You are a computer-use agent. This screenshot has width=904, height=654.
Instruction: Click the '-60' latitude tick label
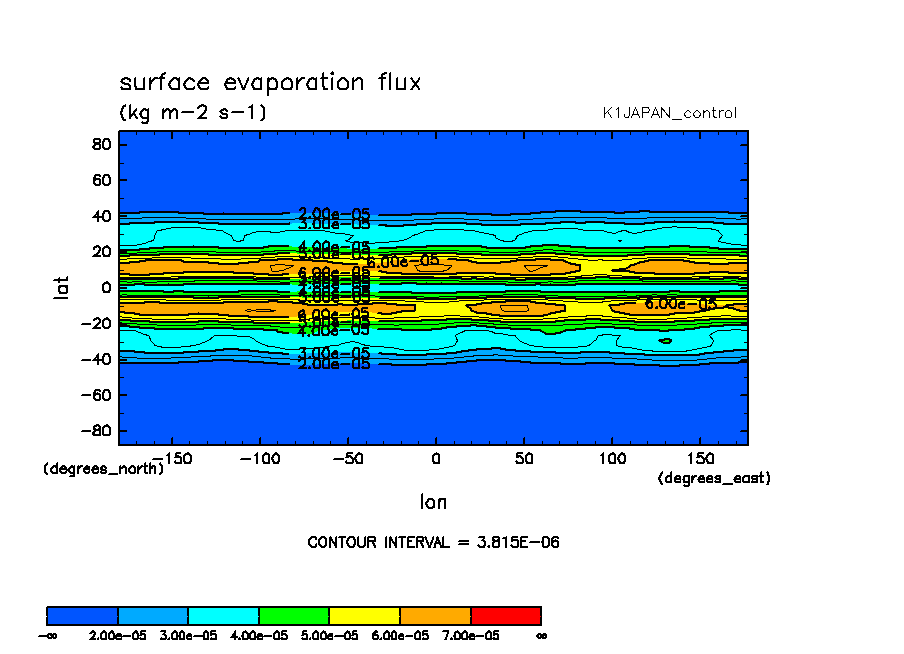point(95,395)
